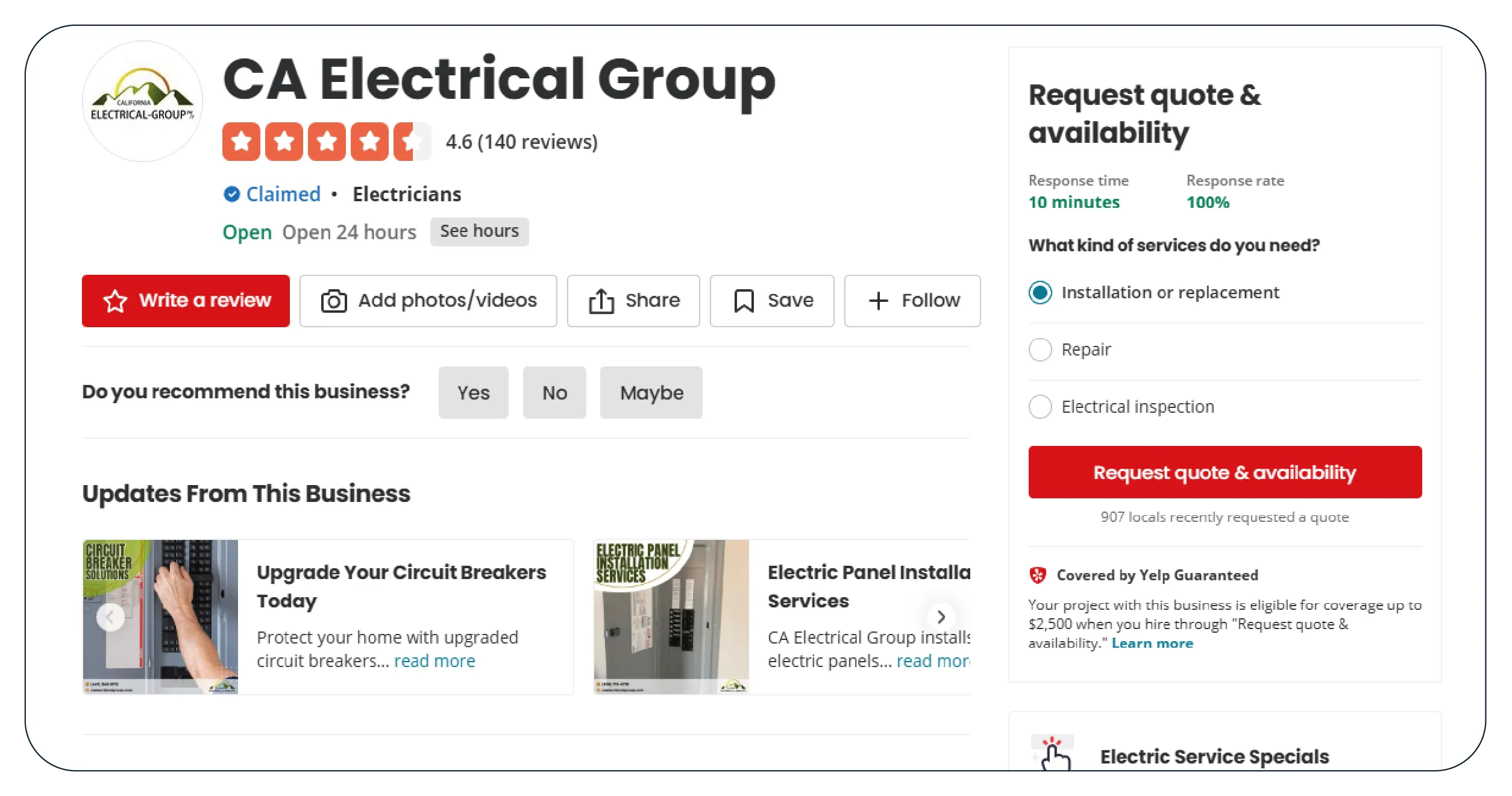Click the Yelp Guaranteed shield icon
Image resolution: width=1512 pixels, height=796 pixels.
pos(1038,575)
